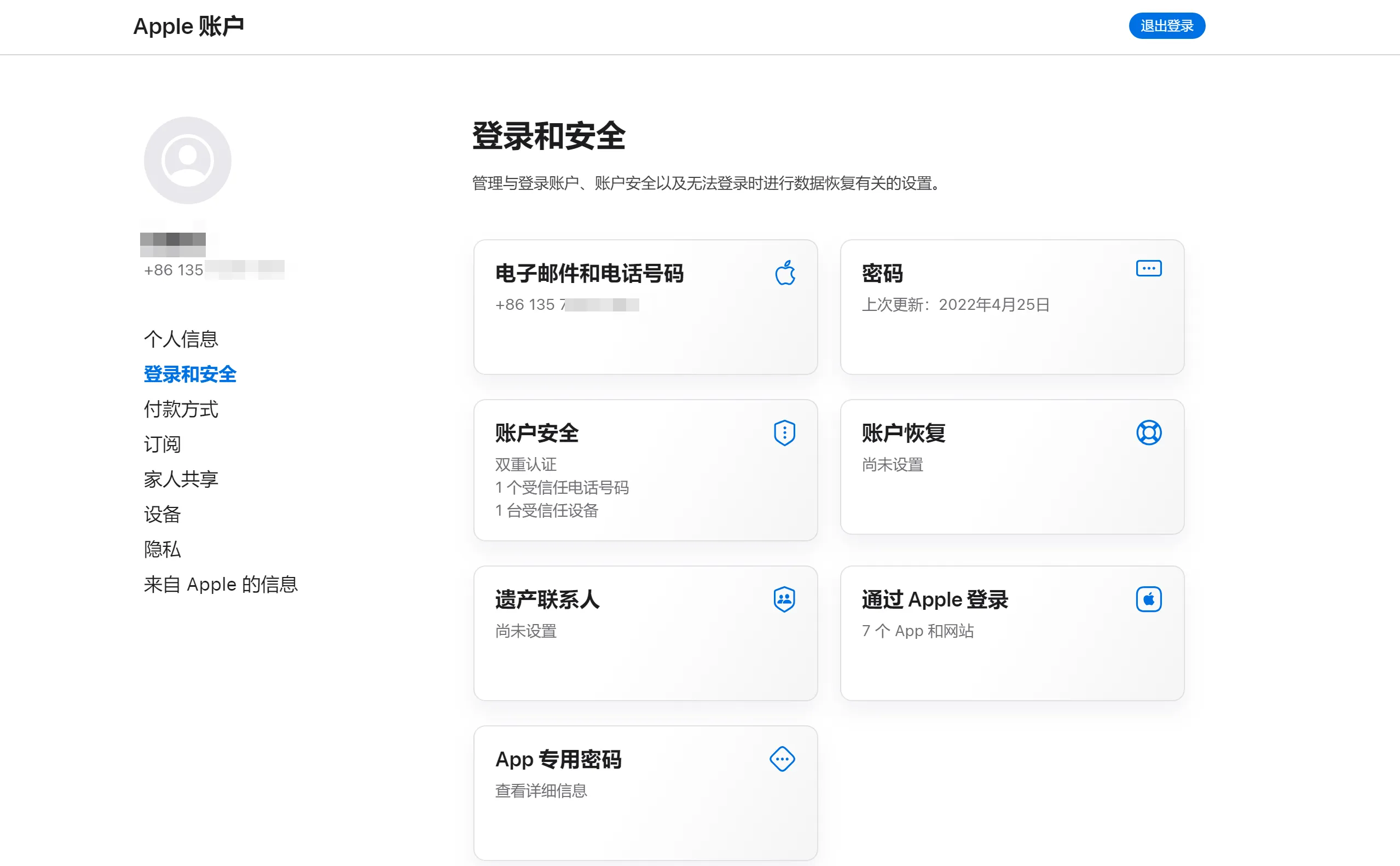Viewport: 1400px width, 866px height.
Task: Open 来自 Apple 的信息 in sidebar
Action: [221, 584]
